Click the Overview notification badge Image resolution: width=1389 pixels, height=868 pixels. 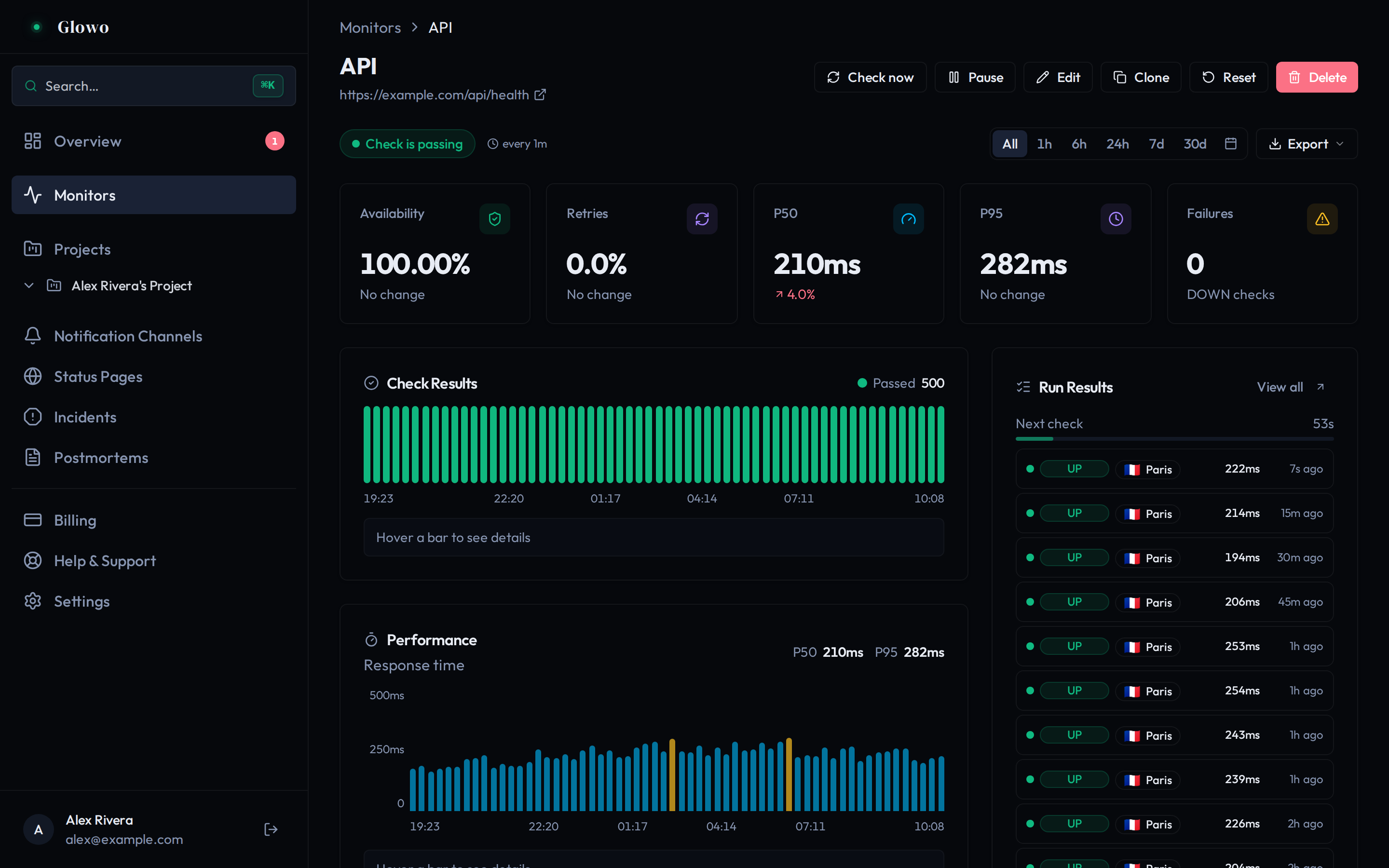click(275, 141)
